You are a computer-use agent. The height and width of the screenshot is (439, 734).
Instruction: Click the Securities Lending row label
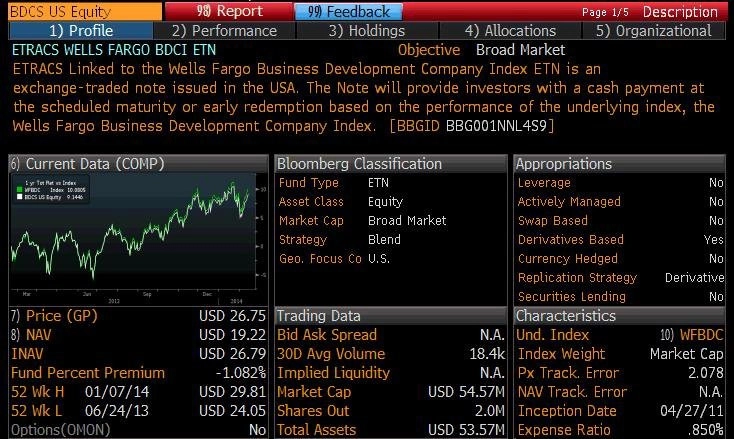(x=572, y=297)
